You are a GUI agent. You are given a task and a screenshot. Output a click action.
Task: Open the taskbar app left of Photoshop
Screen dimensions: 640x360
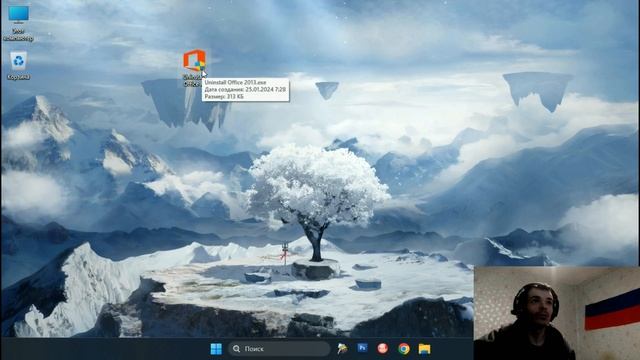(342, 348)
